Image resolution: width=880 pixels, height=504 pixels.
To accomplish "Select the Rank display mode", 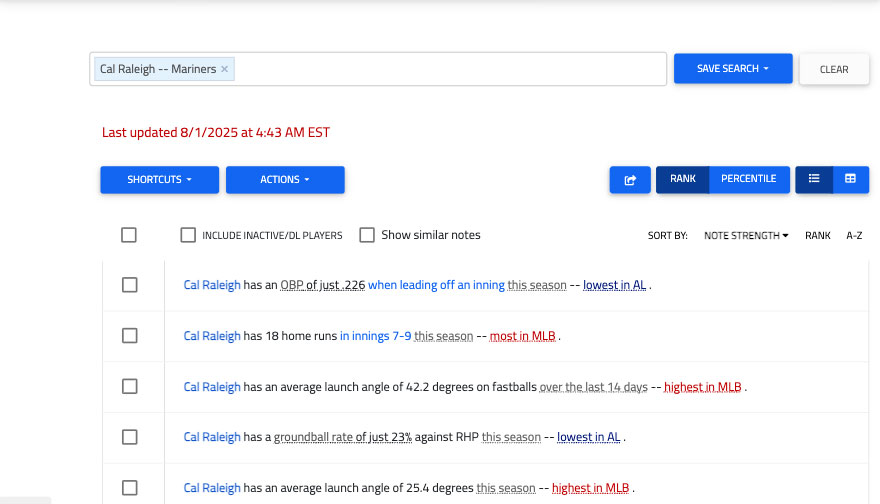I will 683,180.
